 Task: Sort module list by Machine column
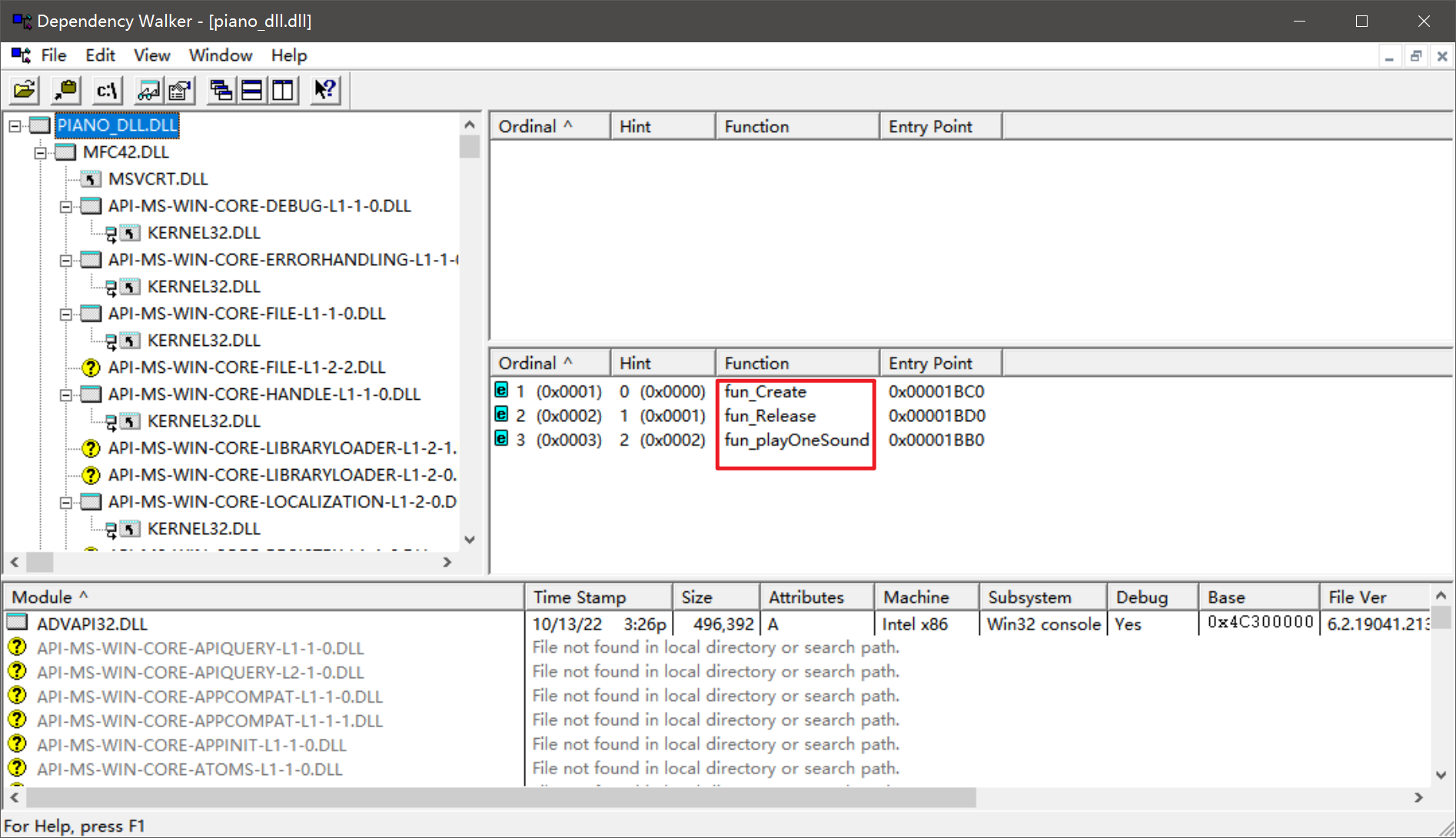pyautogui.click(x=926, y=597)
